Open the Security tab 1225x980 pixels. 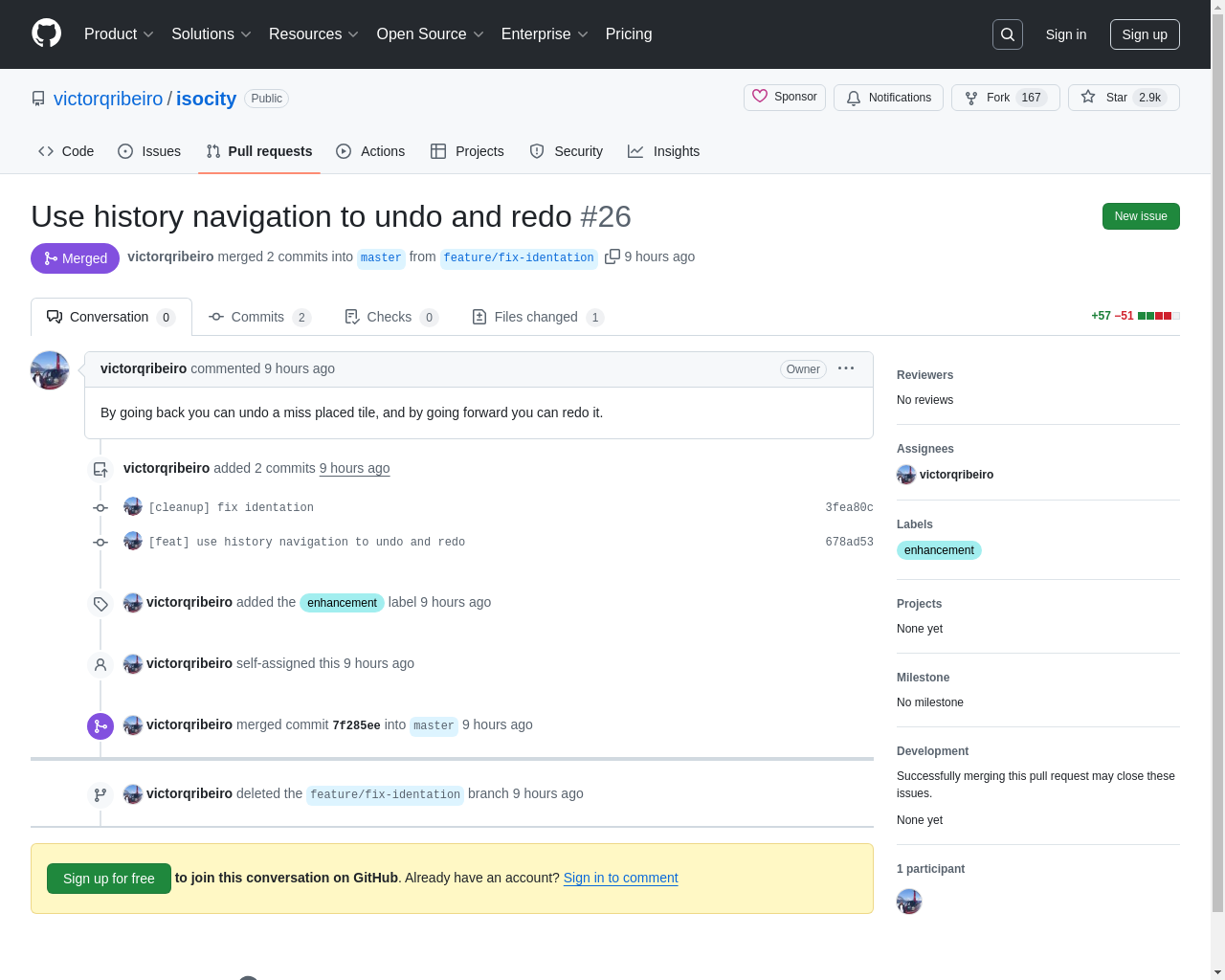tap(567, 151)
